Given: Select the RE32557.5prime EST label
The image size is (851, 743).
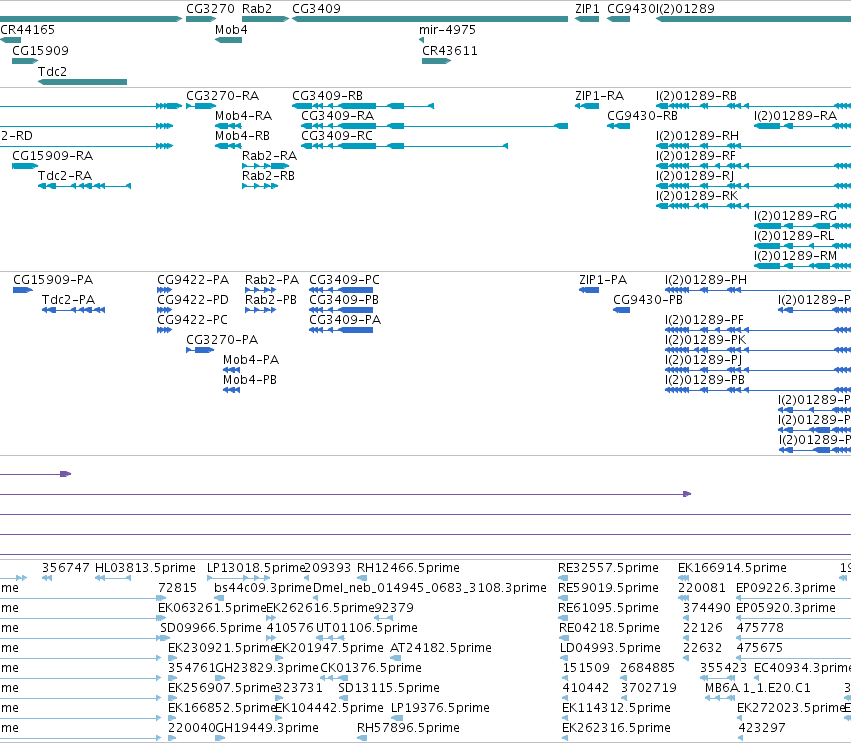Looking at the screenshot, I should pos(608,568).
